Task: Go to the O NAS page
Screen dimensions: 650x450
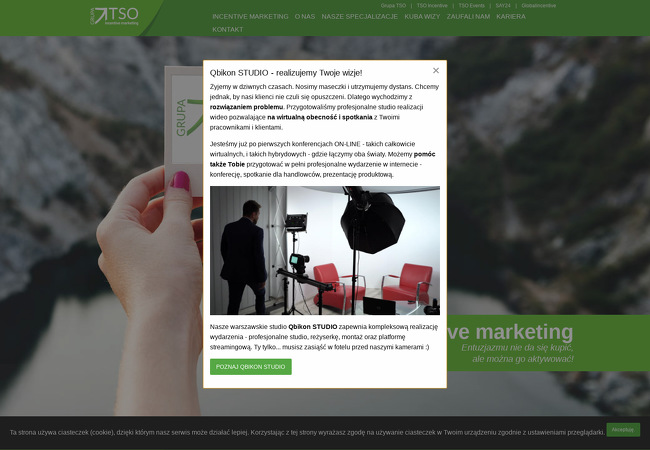Action: click(305, 17)
